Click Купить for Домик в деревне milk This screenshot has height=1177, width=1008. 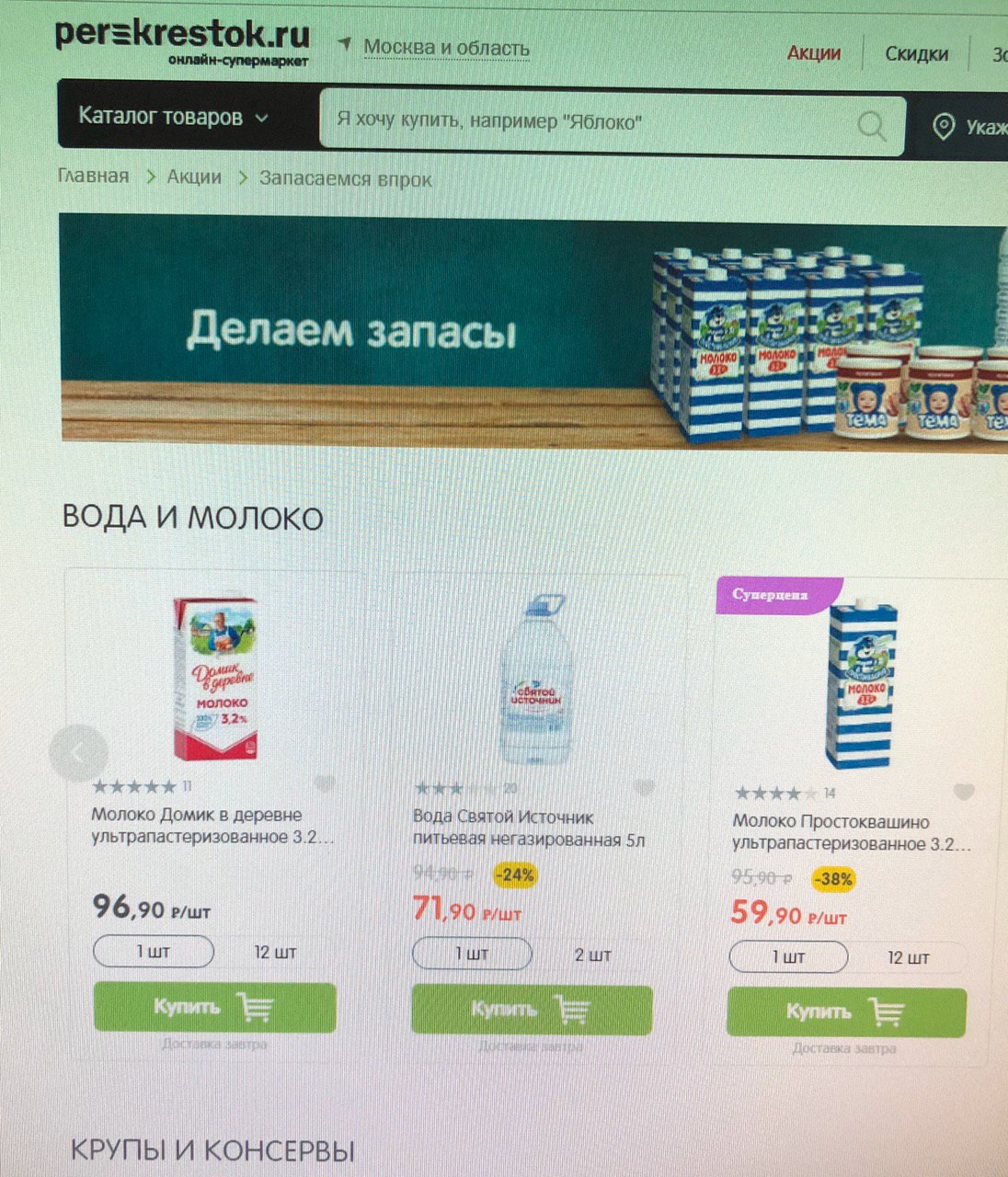pyautogui.click(x=214, y=1007)
